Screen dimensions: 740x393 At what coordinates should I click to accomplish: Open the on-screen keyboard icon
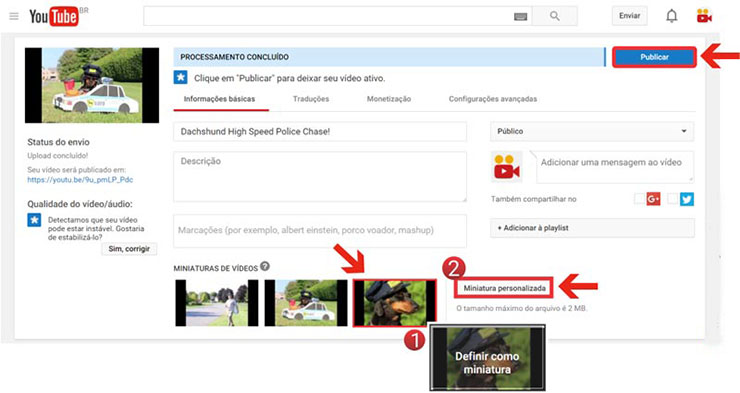pyautogui.click(x=521, y=17)
